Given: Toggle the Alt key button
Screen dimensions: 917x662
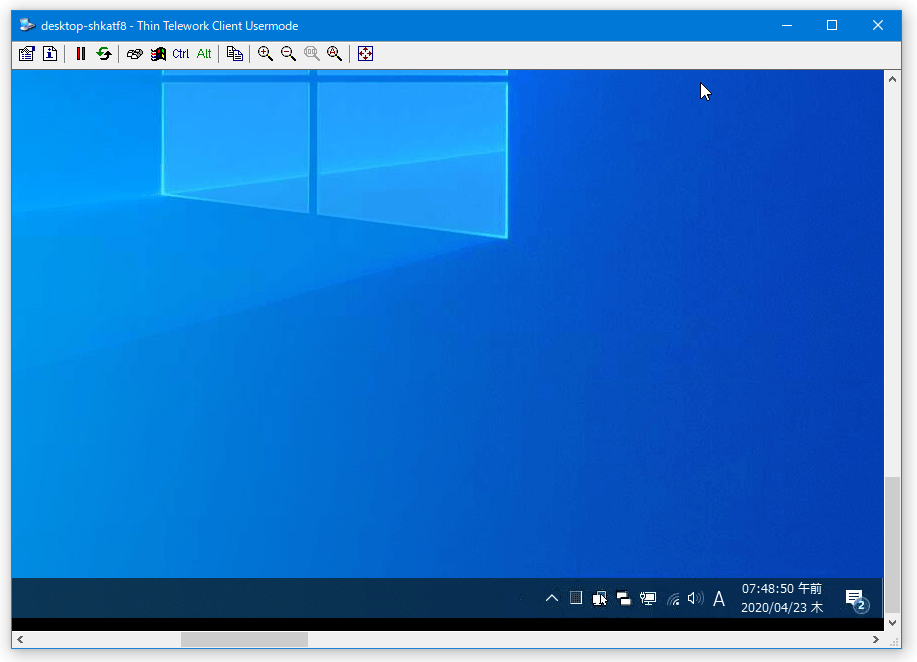Looking at the screenshot, I should point(204,54).
